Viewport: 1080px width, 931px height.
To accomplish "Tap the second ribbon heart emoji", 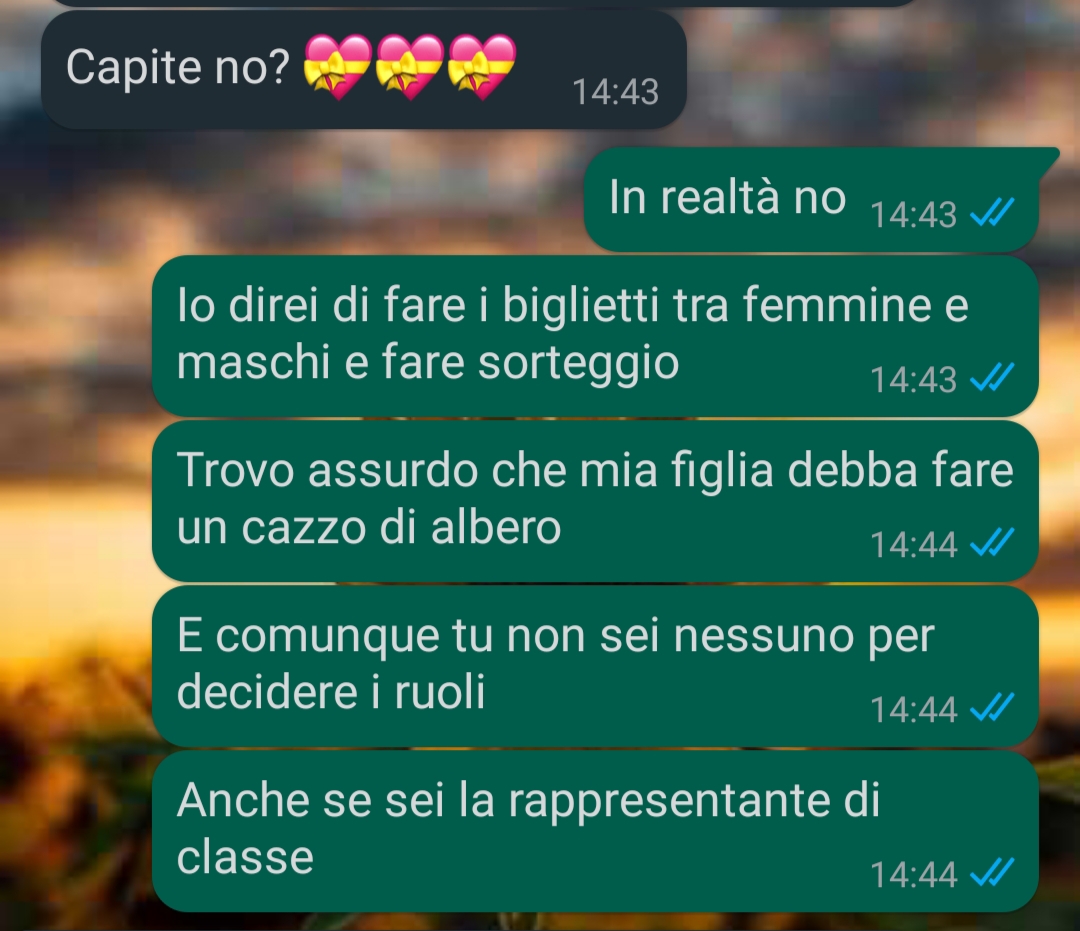I will coord(410,67).
